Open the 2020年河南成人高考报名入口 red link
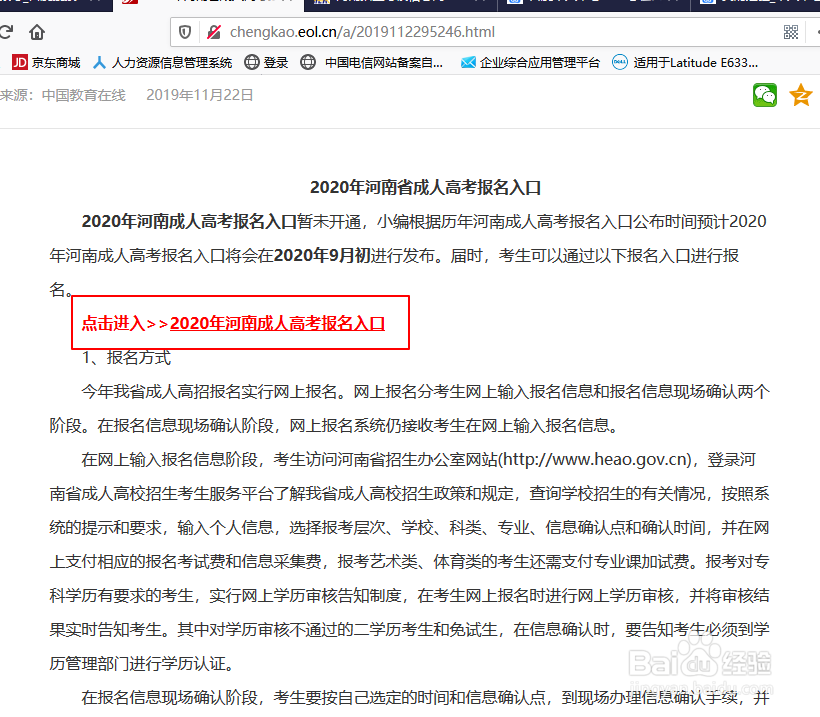The width and height of the screenshot is (820, 717). coord(278,322)
